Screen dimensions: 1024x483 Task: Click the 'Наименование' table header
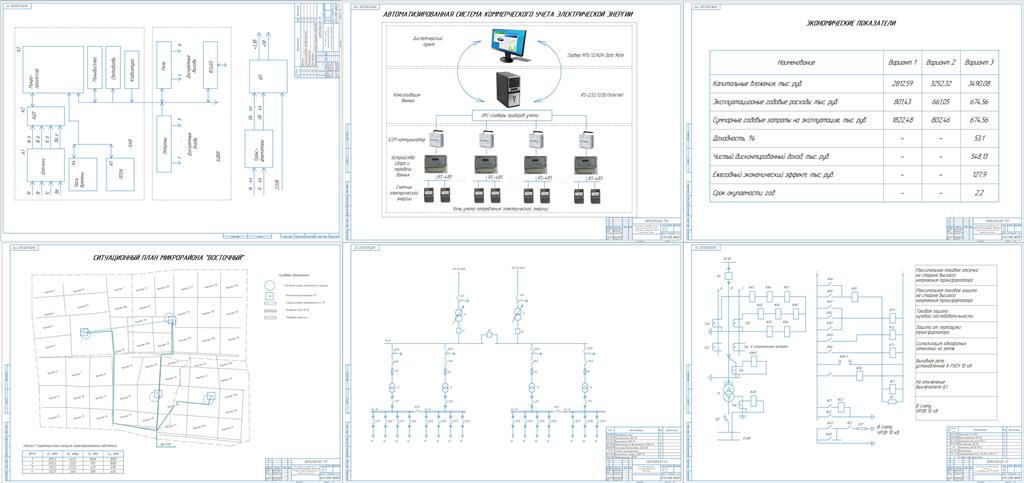pos(796,62)
